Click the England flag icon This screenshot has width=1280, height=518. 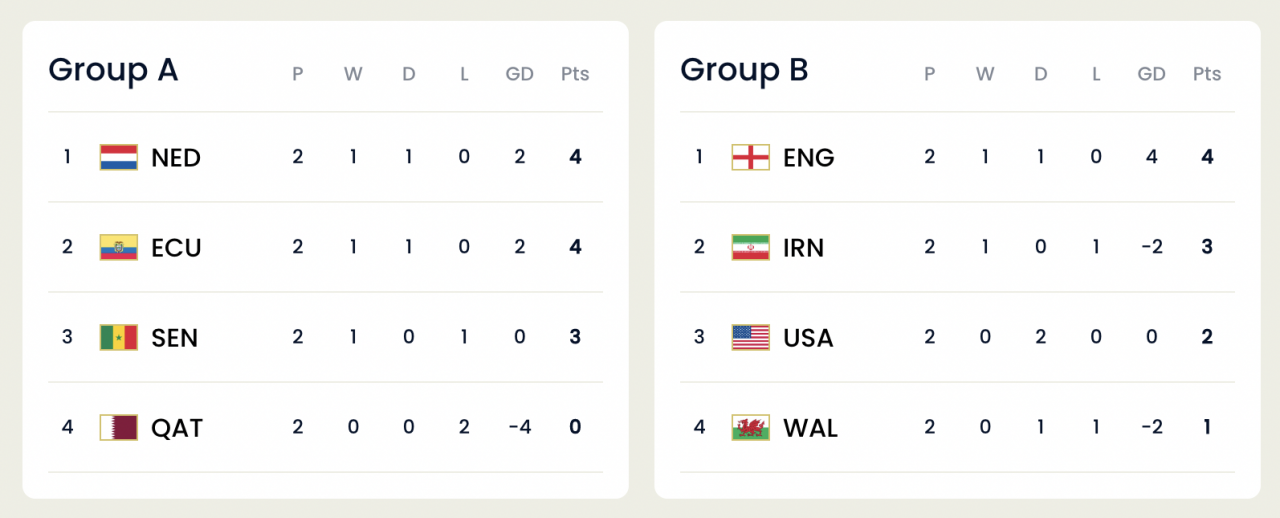750,157
